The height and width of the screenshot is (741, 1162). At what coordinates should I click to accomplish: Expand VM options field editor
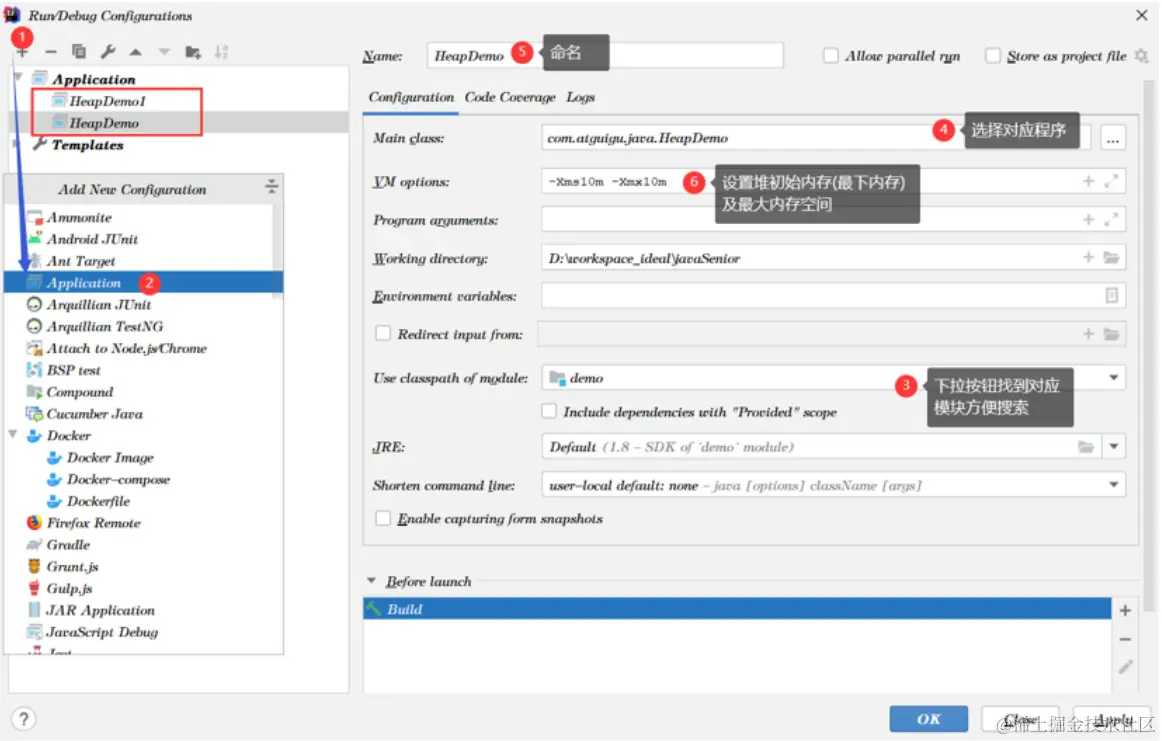click(x=1111, y=181)
